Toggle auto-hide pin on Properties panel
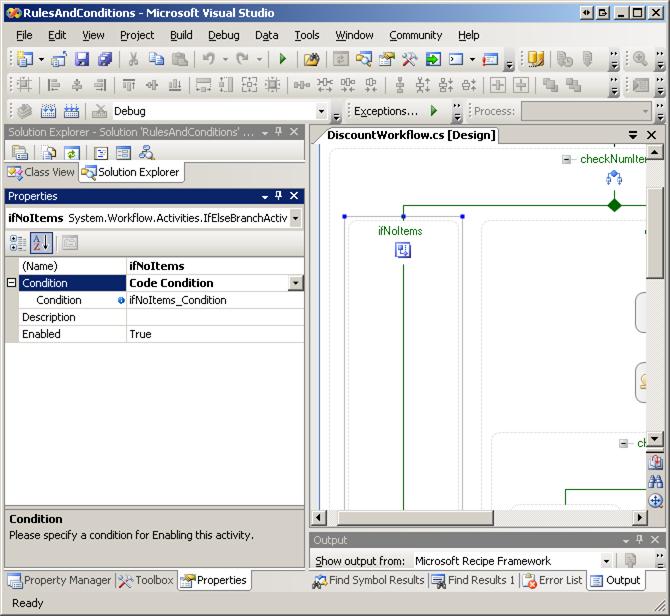 [279, 196]
